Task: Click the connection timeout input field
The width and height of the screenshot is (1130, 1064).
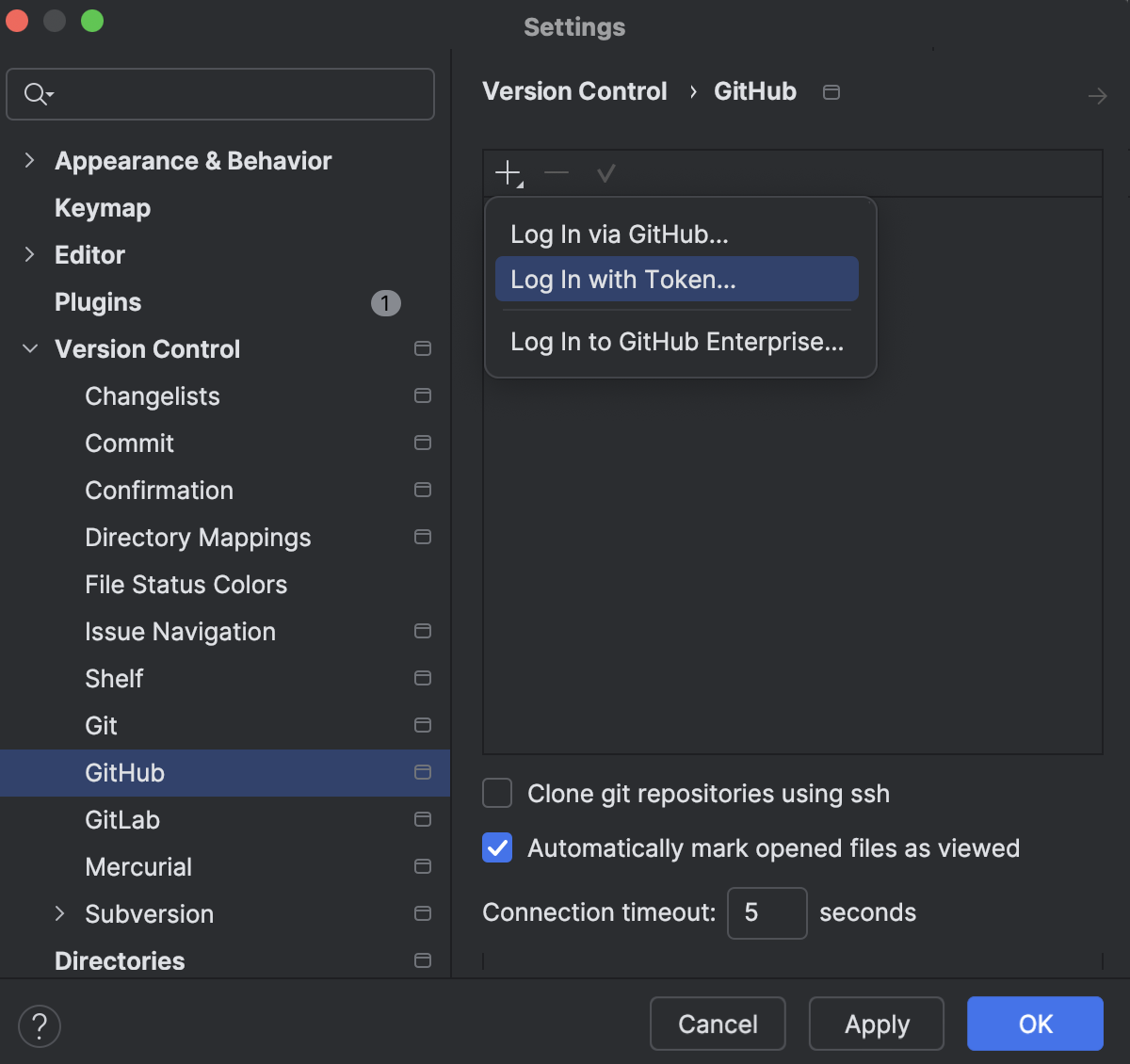Action: pos(767,912)
